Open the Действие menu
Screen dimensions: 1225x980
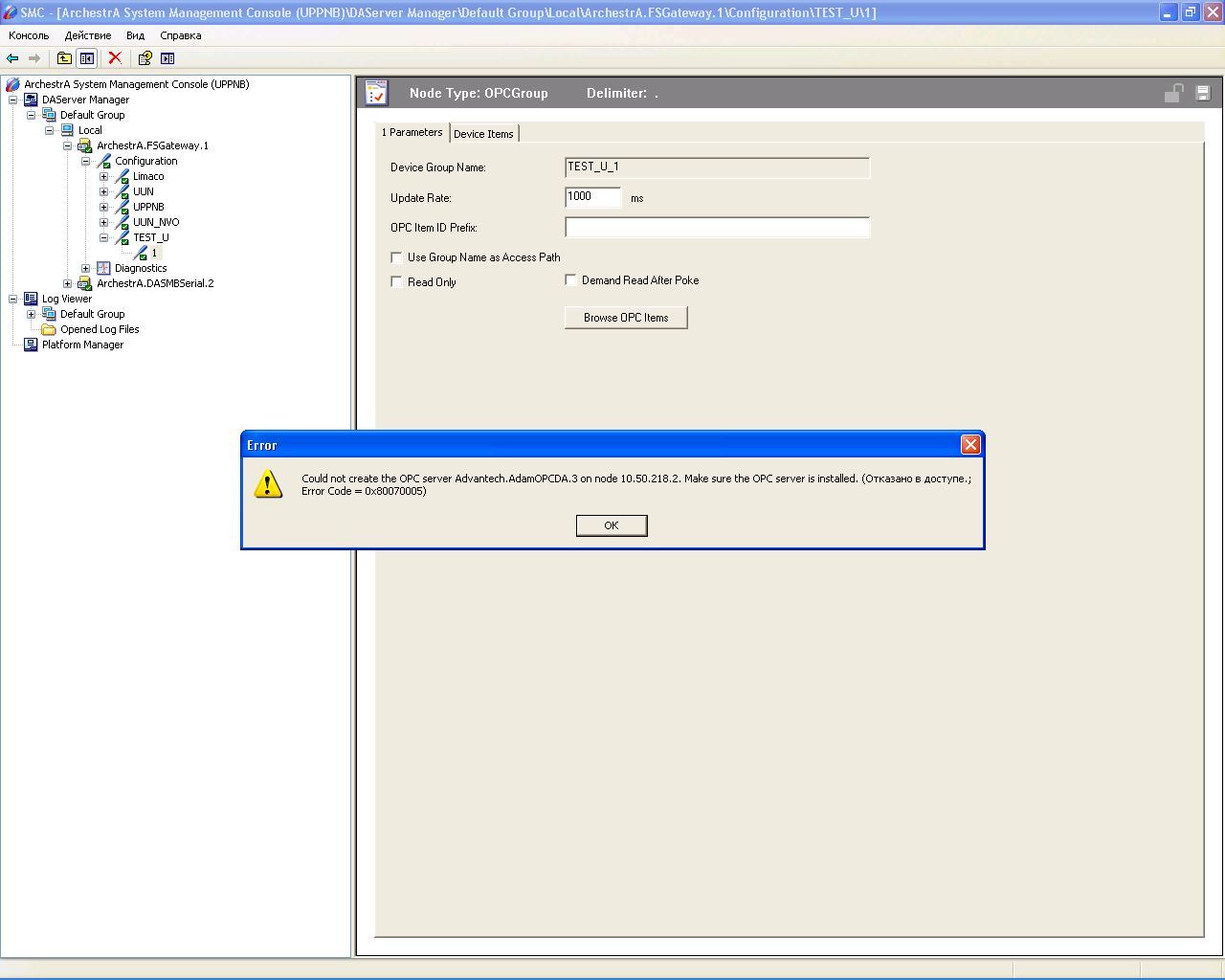click(x=87, y=35)
